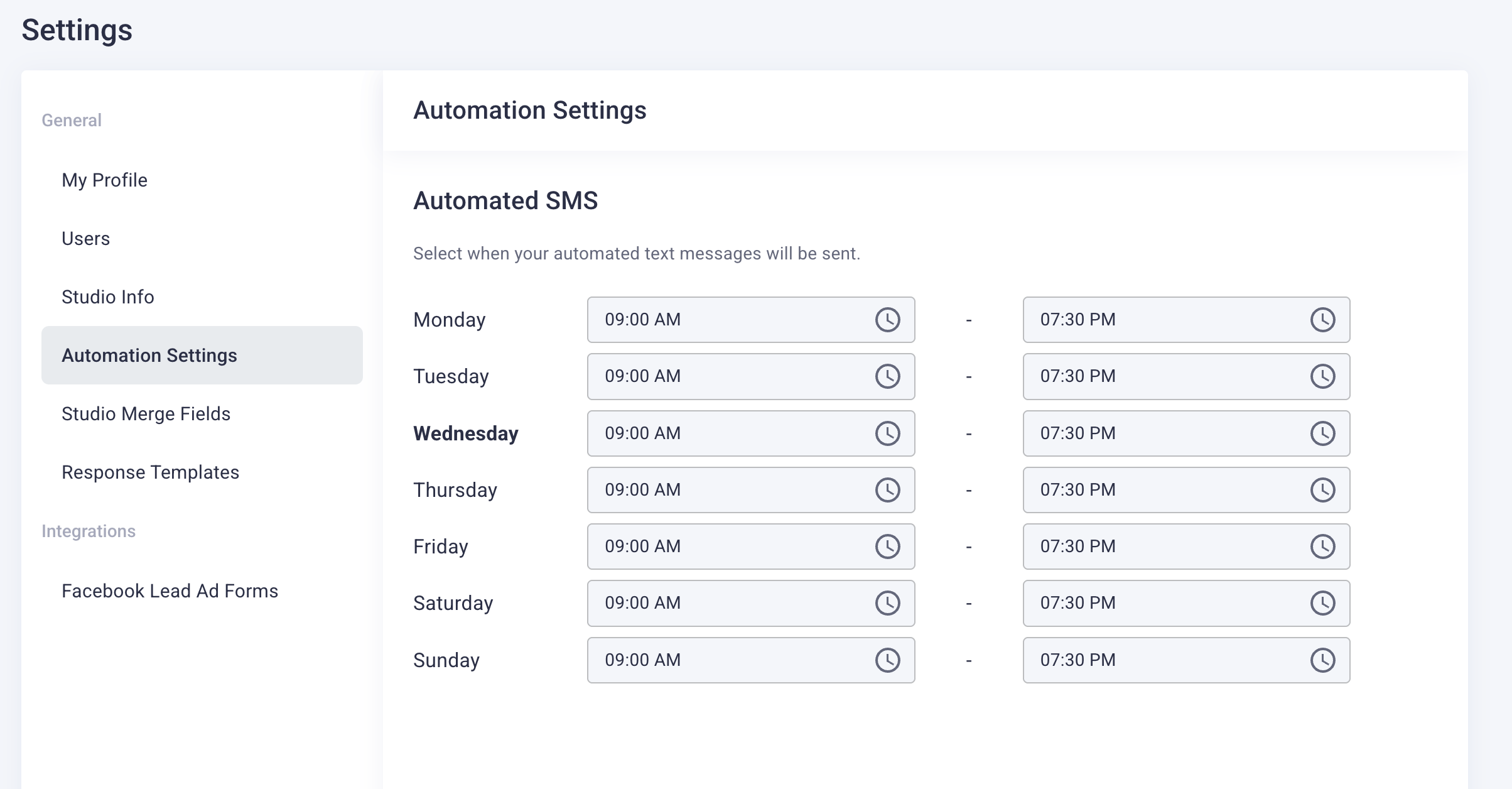This screenshot has width=1512, height=789.
Task: Click Monday 09:00 AM start time field
Action: coord(722,320)
